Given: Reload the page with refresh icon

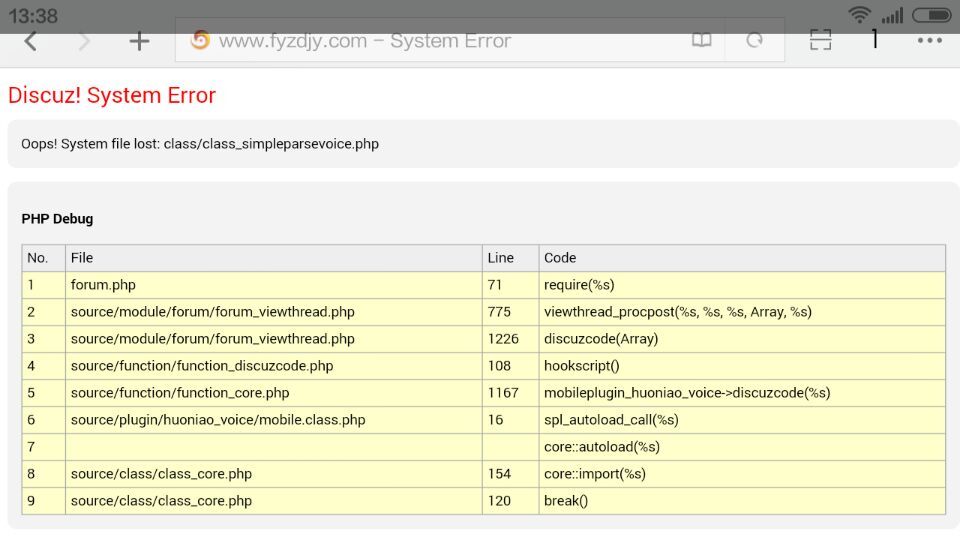Looking at the screenshot, I should (x=754, y=40).
